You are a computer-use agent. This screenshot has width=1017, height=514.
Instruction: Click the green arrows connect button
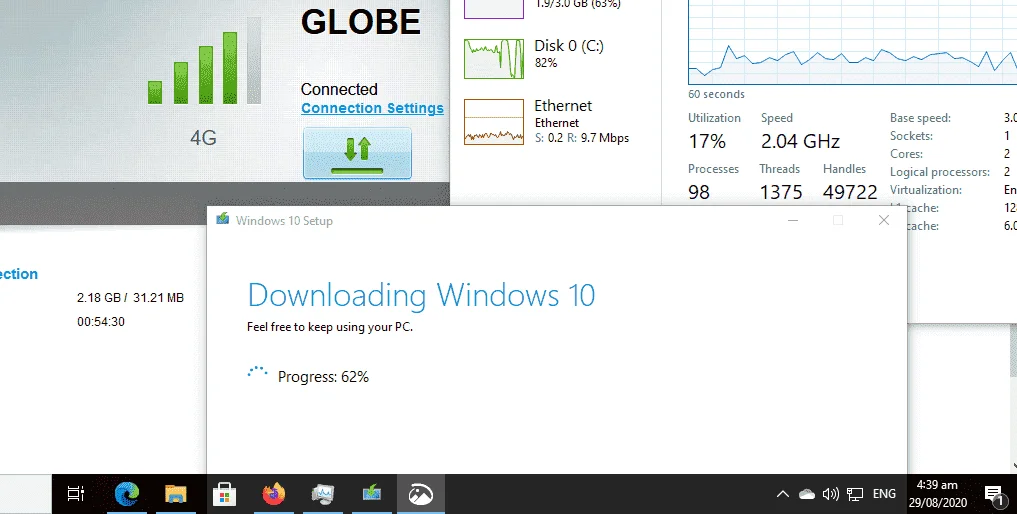pos(357,153)
